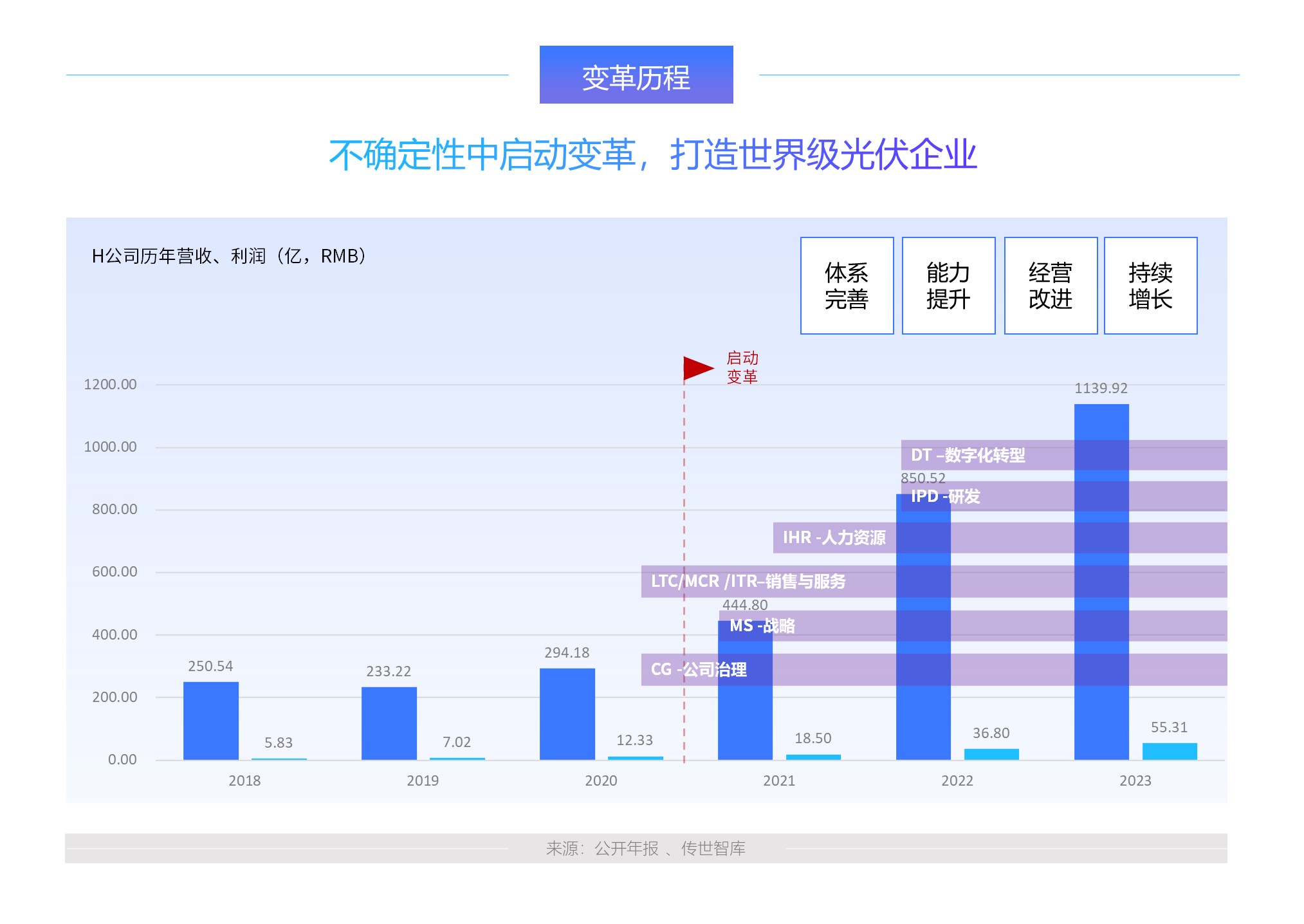The image size is (1304, 924).
Task: Click the 1000.00 y-axis label
Action: 110,447
